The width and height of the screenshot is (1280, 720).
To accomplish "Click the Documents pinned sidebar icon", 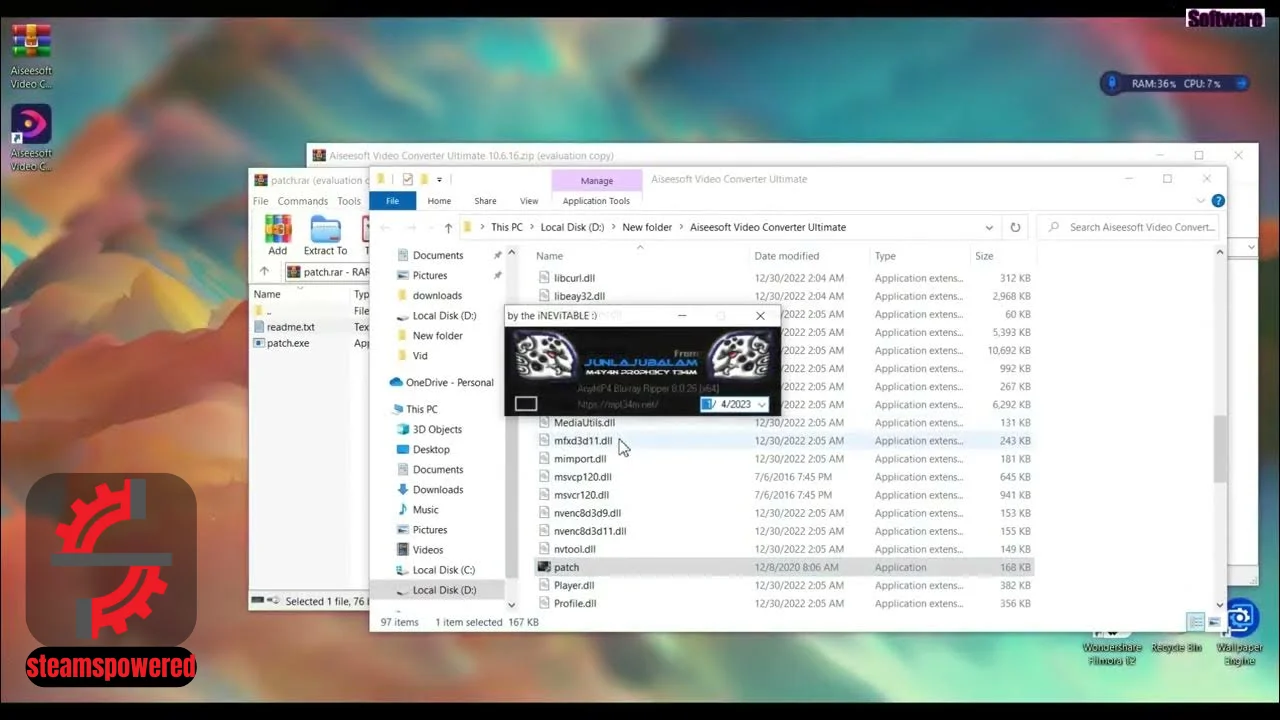I will click(x=402, y=255).
